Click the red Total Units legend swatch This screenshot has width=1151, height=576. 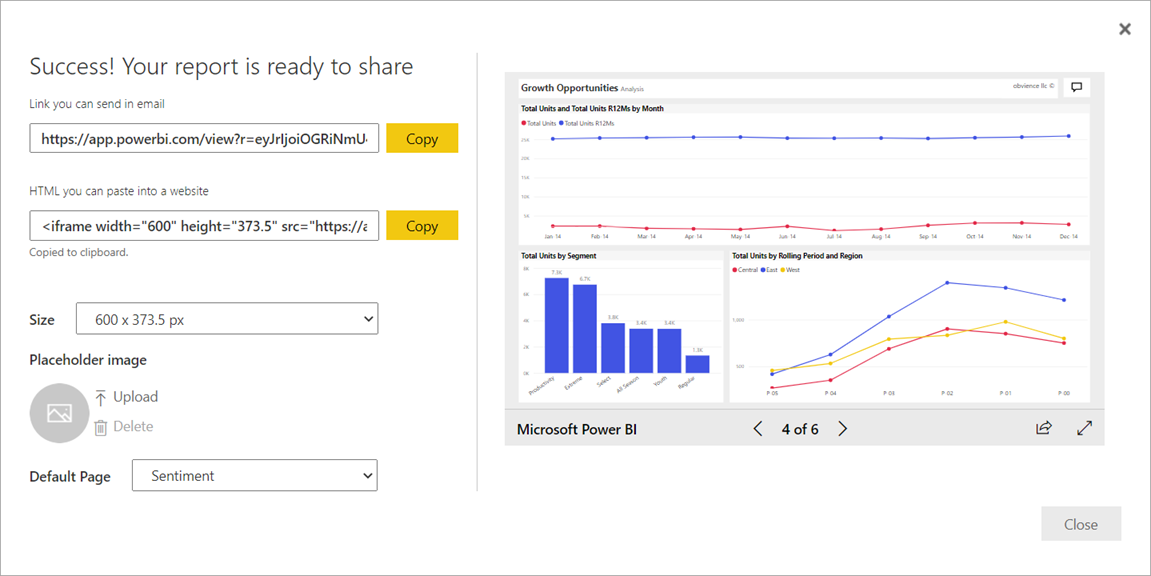coord(524,122)
